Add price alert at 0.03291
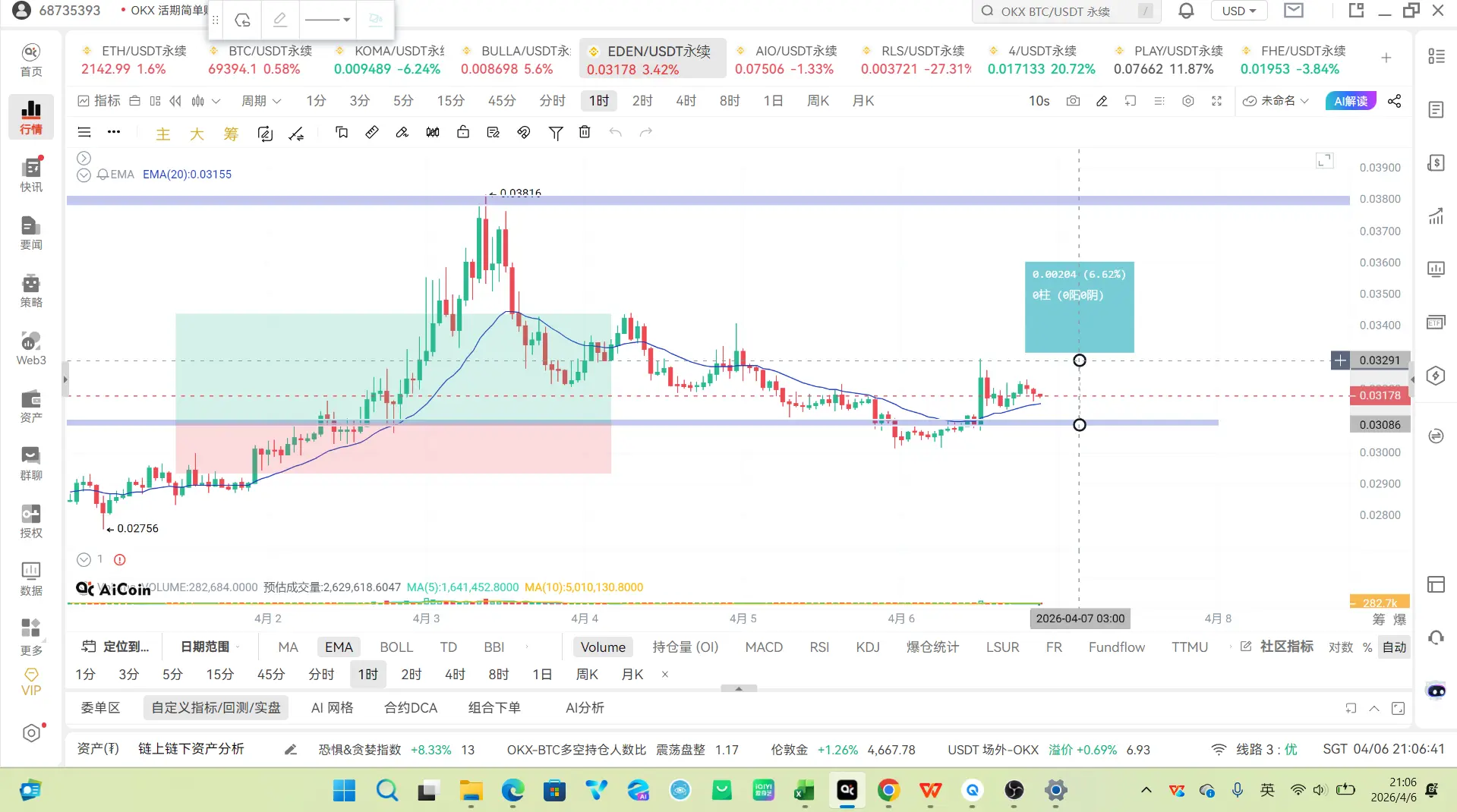The width and height of the screenshot is (1457, 812). pos(1340,360)
